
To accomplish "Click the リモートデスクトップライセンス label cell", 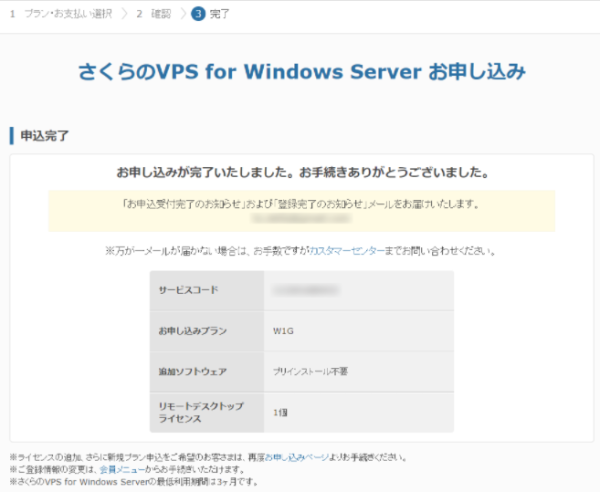I will tap(207, 412).
